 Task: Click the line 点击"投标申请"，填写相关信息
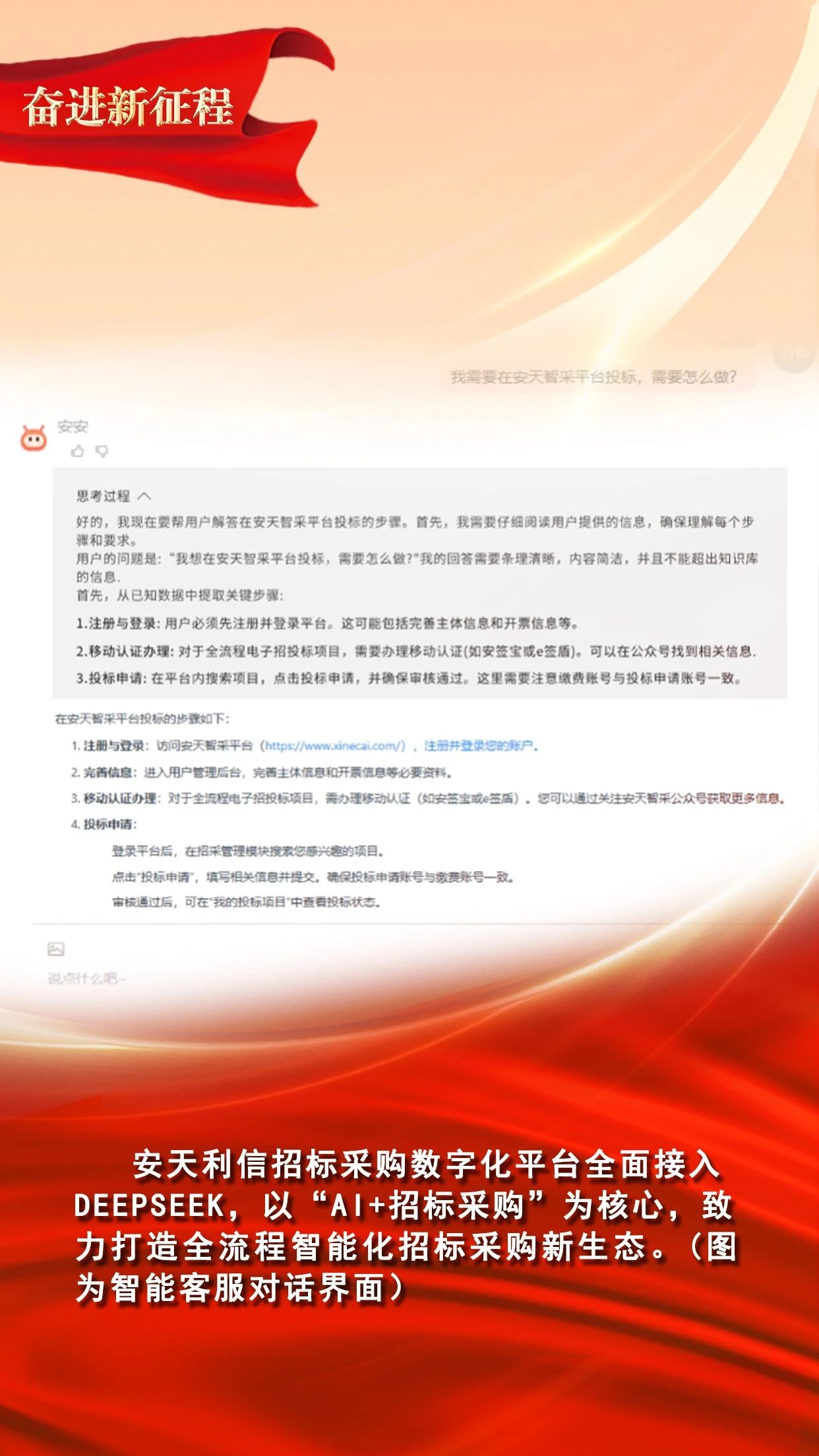pos(313,877)
